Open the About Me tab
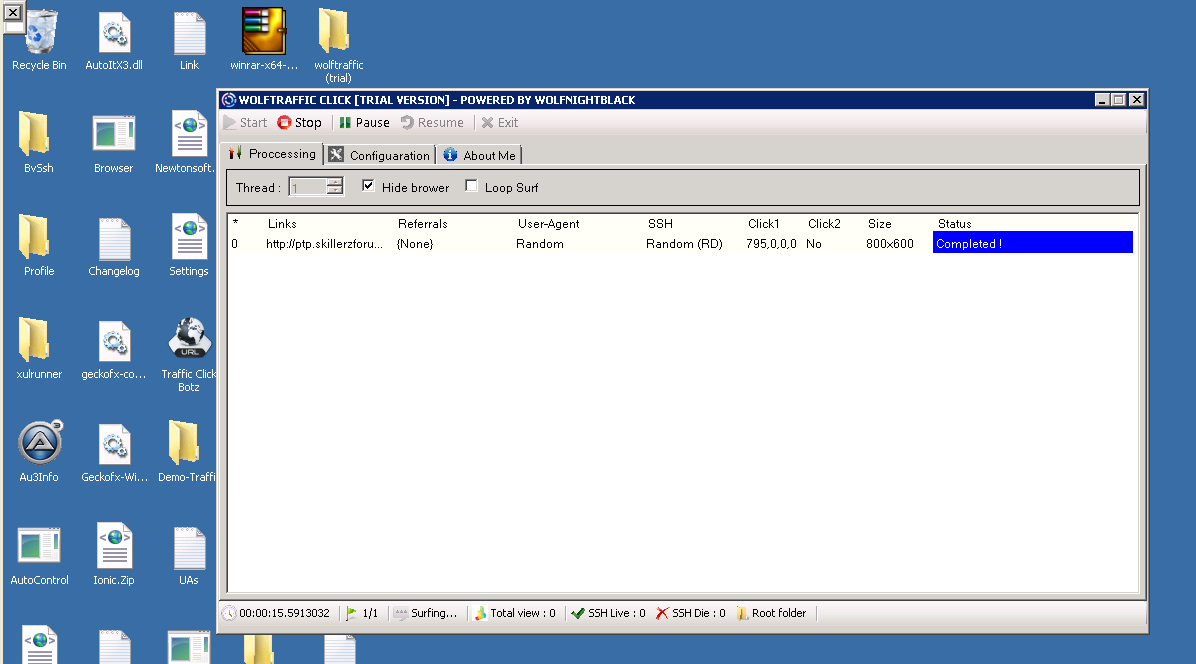 (x=480, y=156)
